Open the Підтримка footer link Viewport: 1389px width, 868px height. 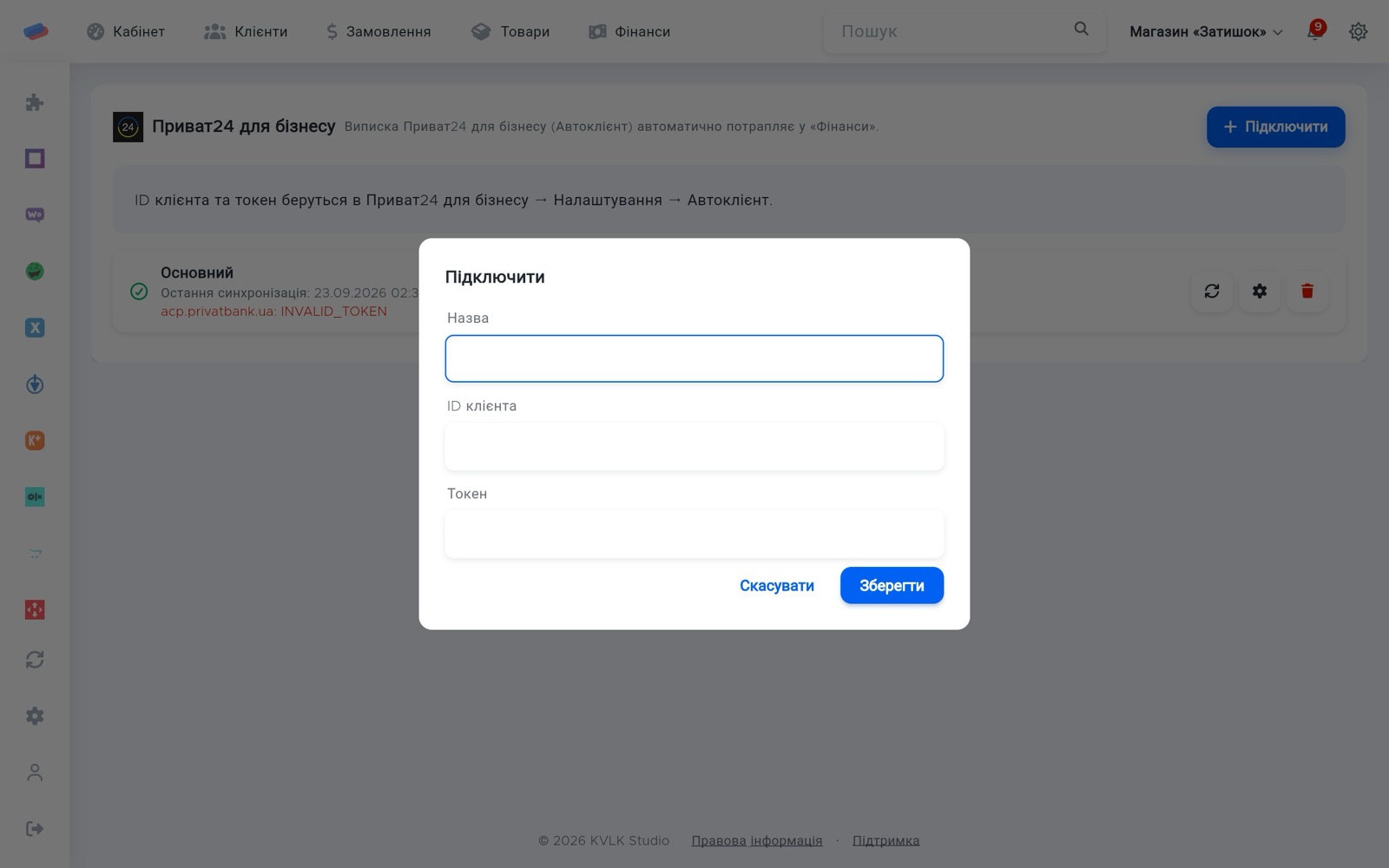(x=885, y=840)
